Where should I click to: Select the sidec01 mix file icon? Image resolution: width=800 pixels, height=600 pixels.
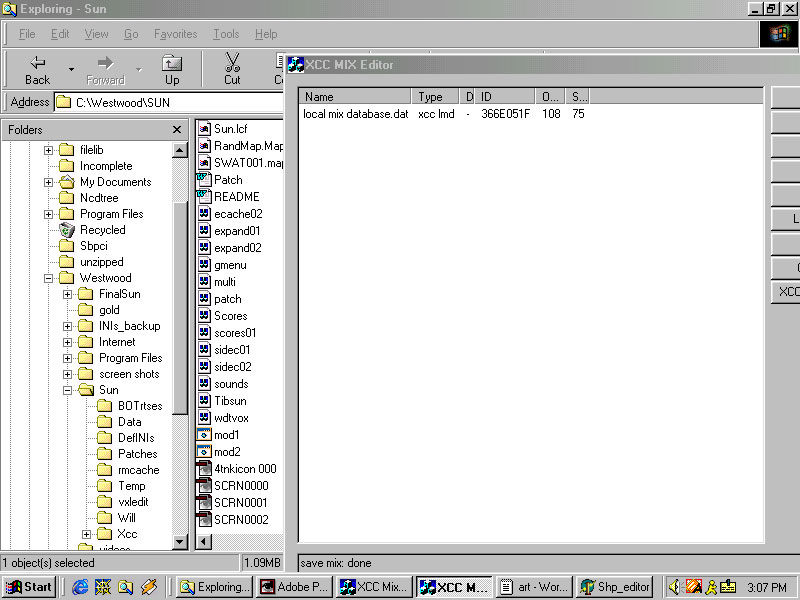point(204,350)
